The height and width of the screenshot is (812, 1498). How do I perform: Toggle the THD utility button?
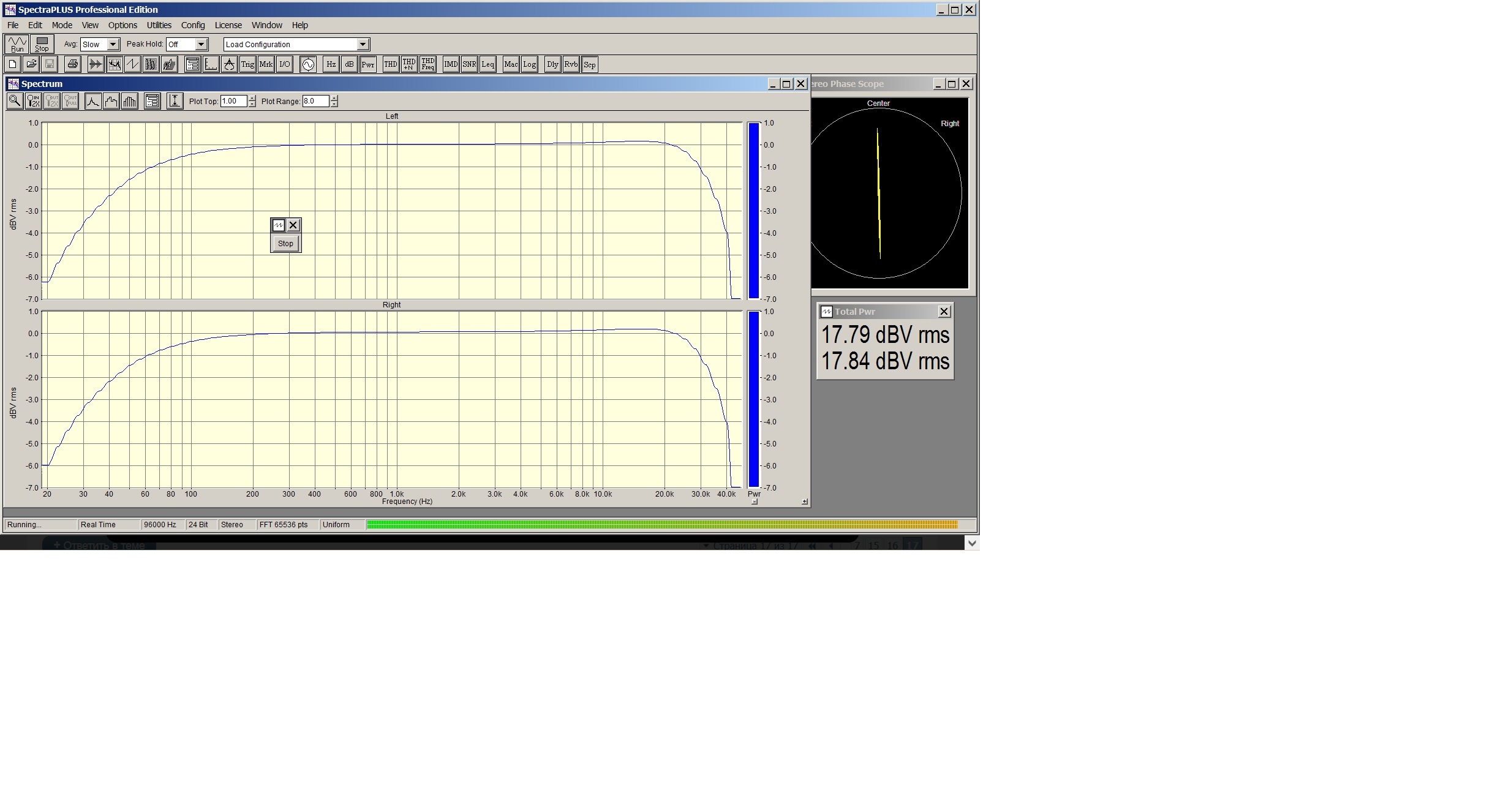(x=391, y=64)
